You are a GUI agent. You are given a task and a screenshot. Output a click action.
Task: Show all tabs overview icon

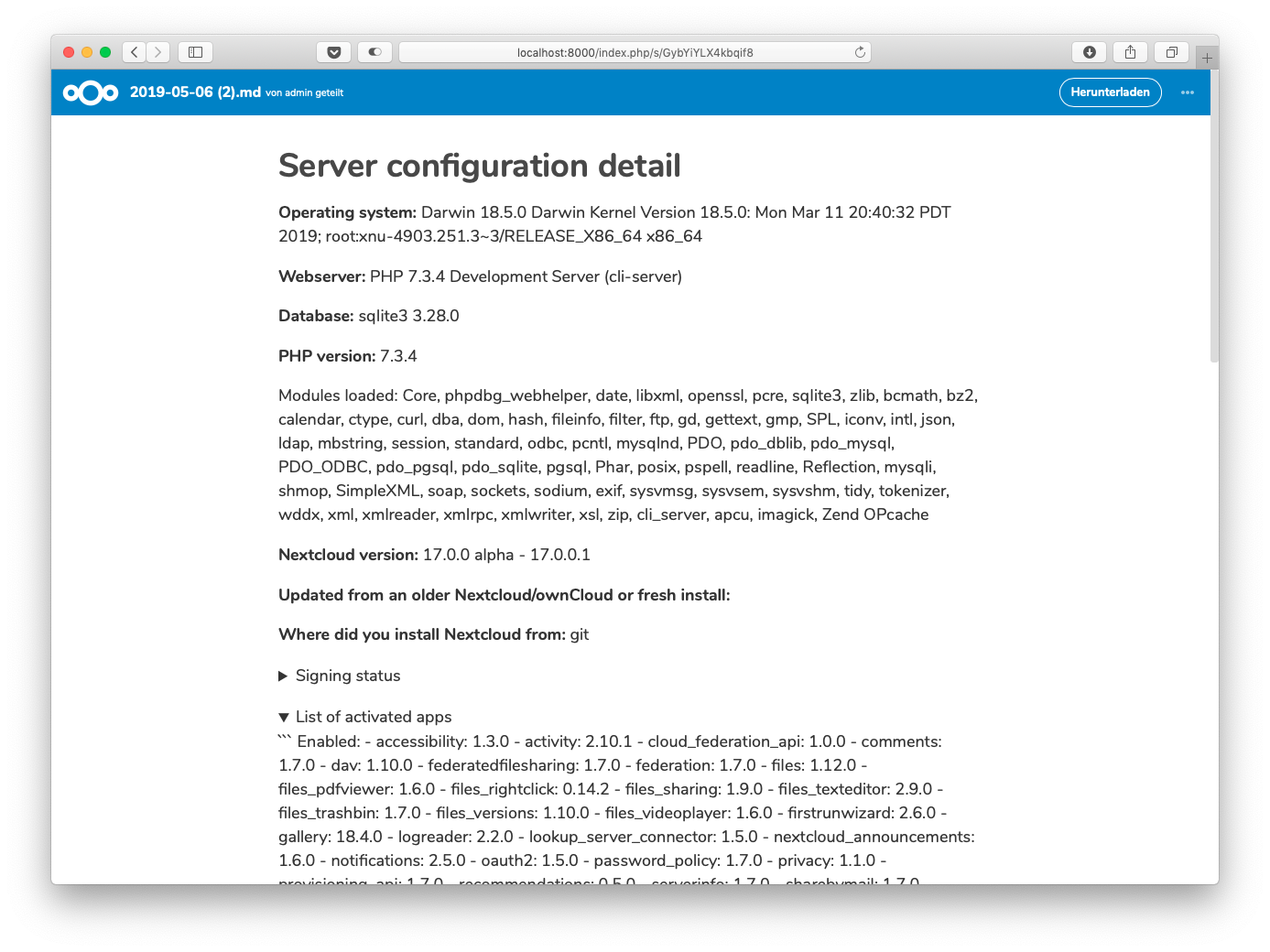click(1171, 52)
